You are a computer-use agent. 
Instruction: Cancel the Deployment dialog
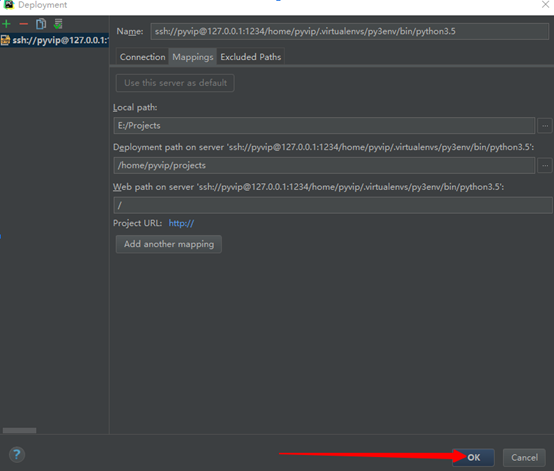(524, 458)
